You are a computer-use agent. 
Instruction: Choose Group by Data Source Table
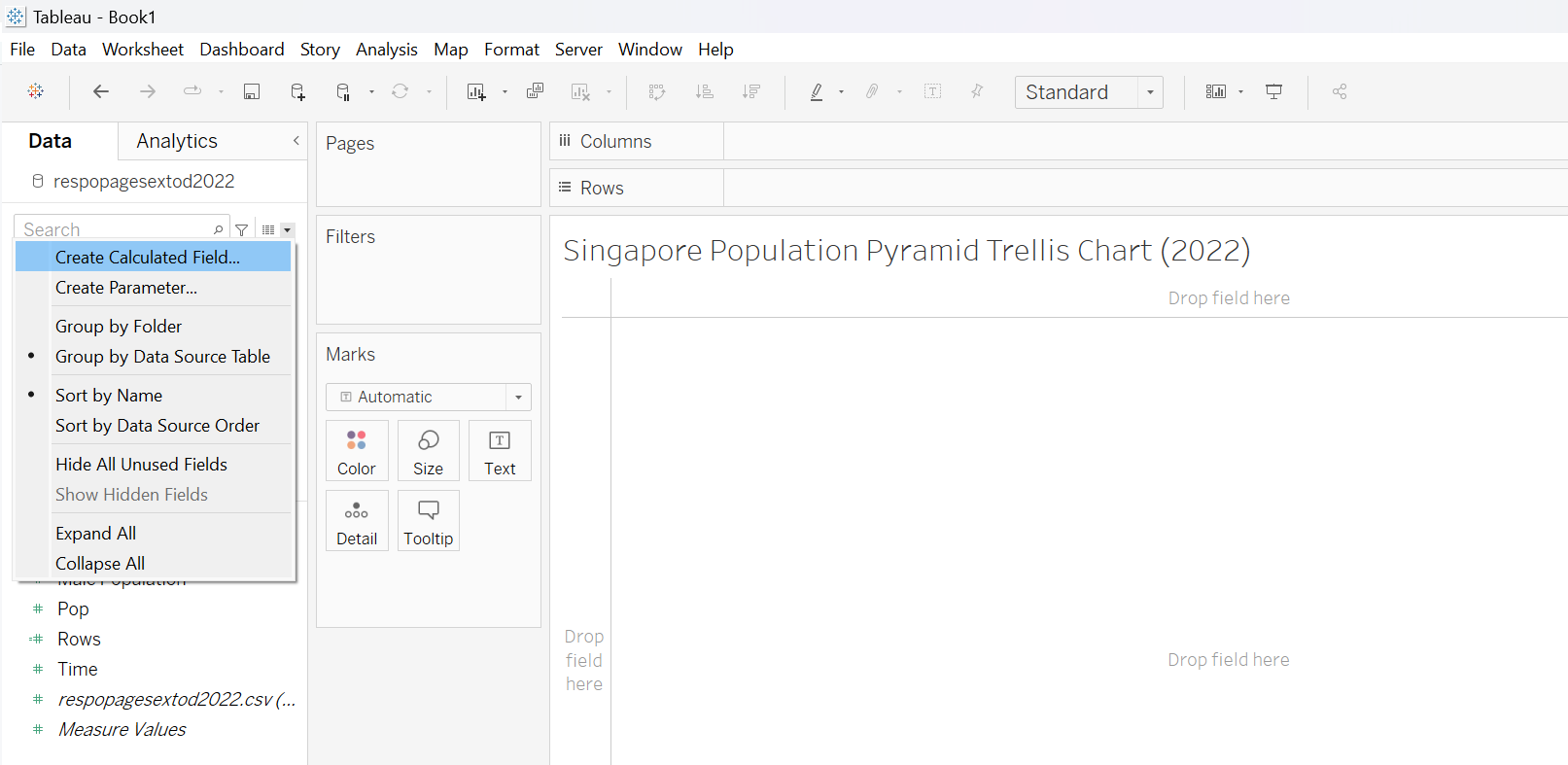coord(162,357)
